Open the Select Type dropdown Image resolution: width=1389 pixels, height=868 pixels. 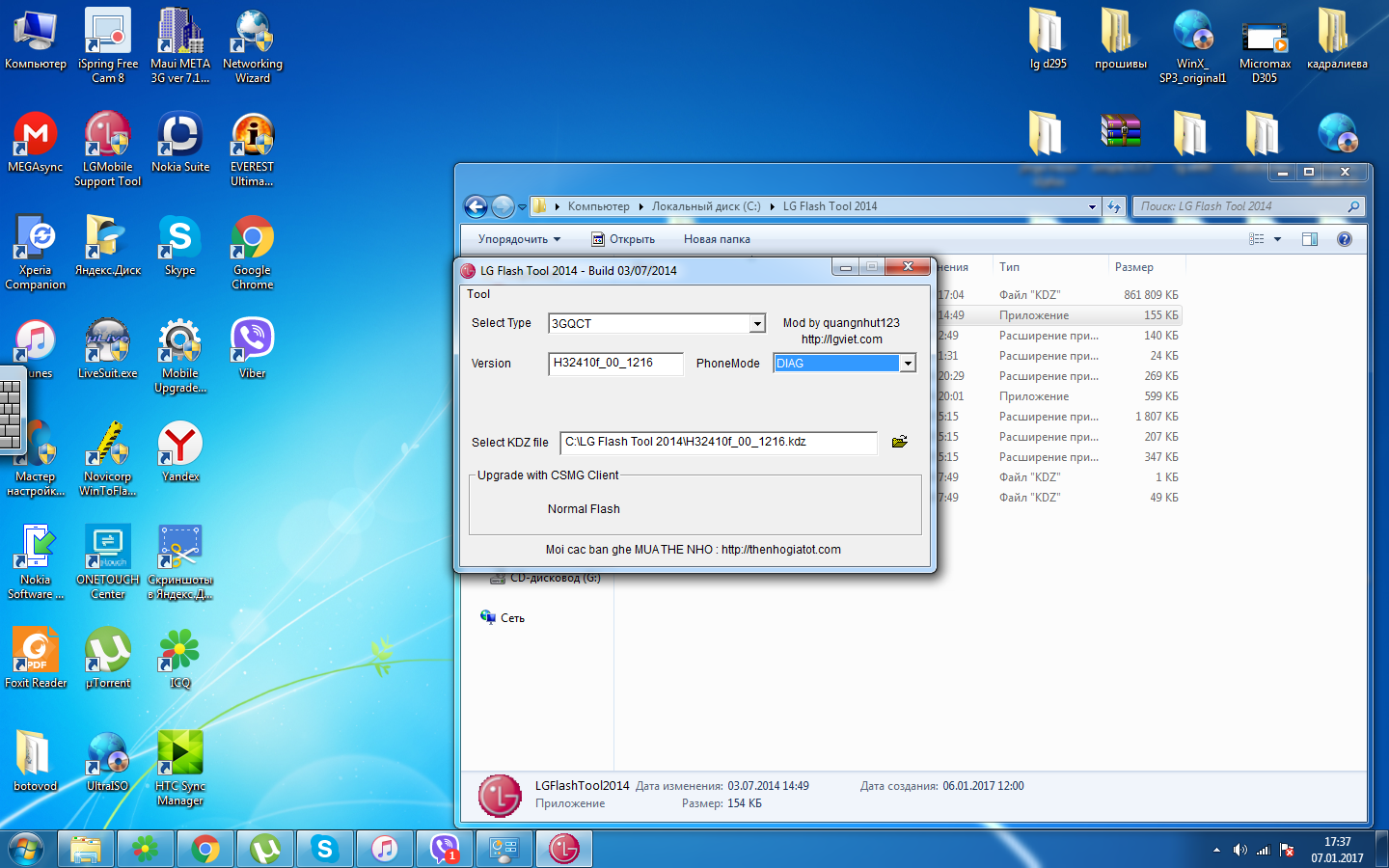coord(757,324)
